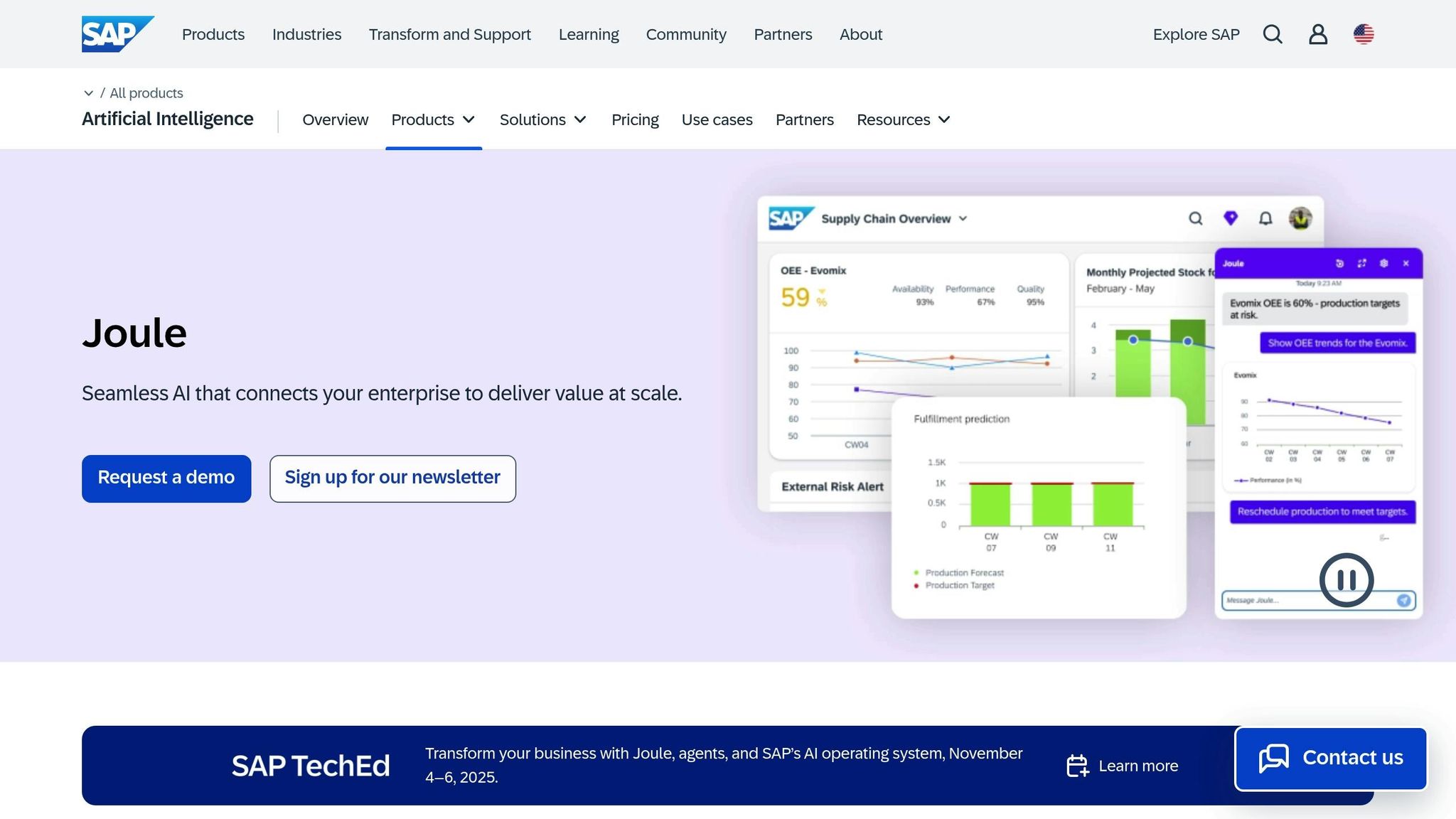Click the bell notification icon in dashboard
This screenshot has height=819, width=1456.
(1265, 218)
